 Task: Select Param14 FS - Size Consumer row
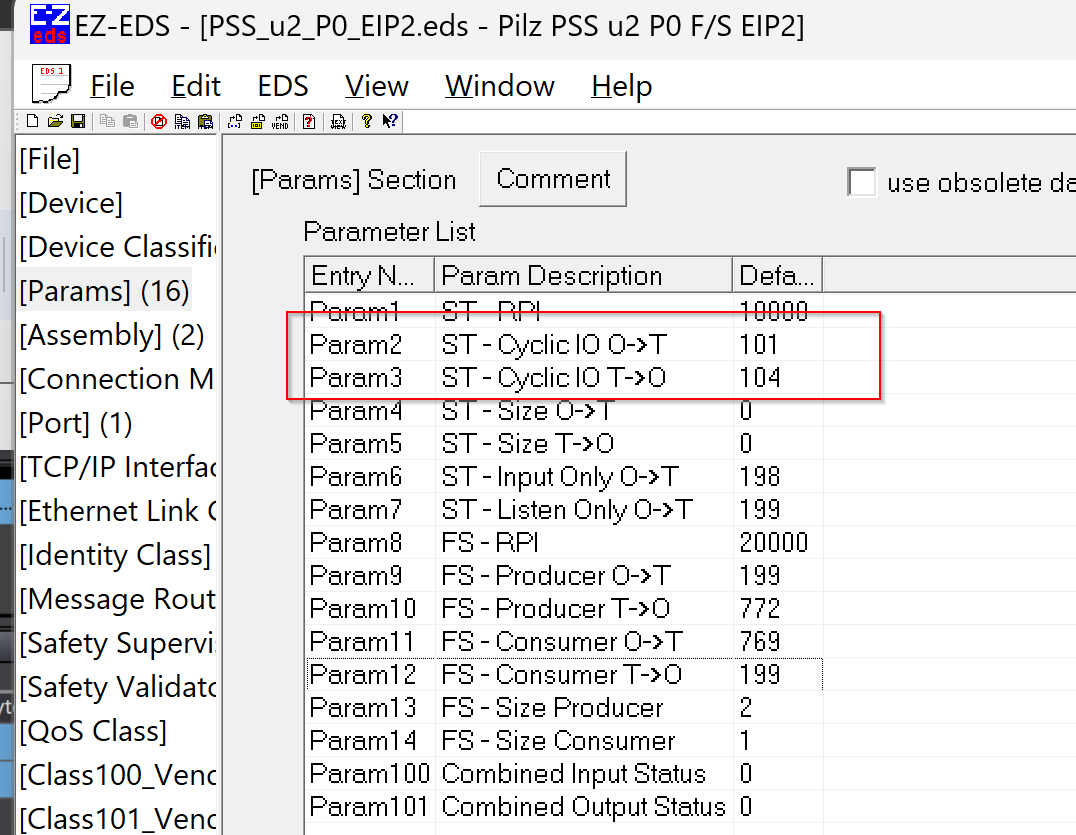pyautogui.click(x=564, y=740)
